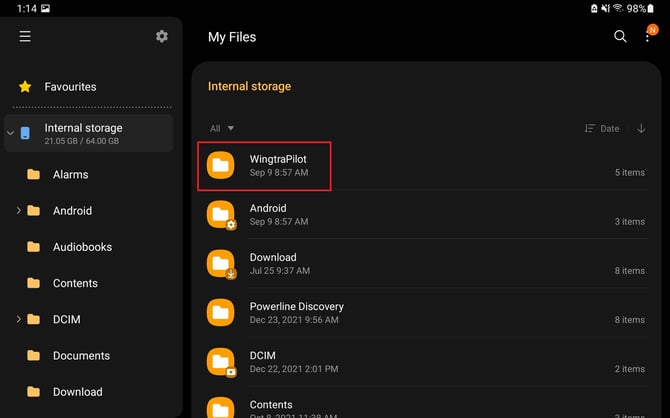Click the 8 items count for Powerline Discovery

tap(629, 320)
